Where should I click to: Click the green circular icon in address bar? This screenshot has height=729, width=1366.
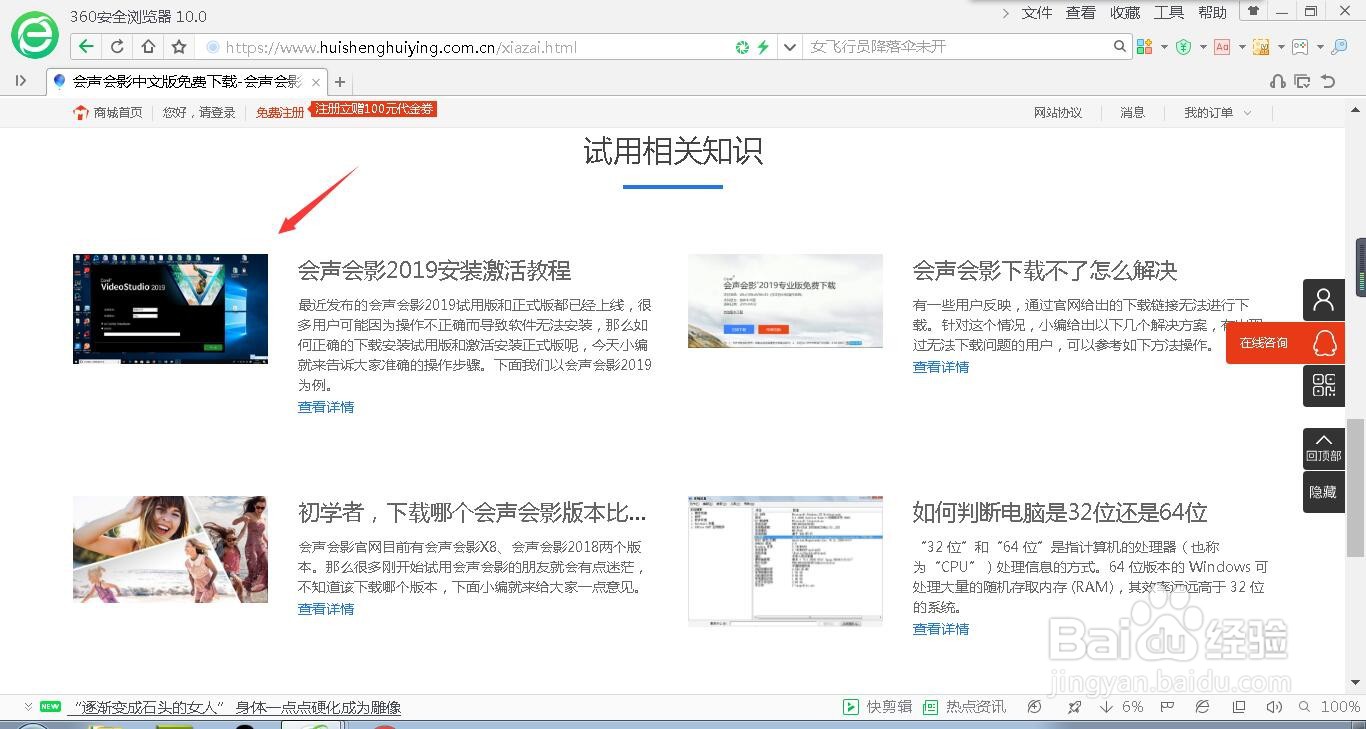(742, 47)
